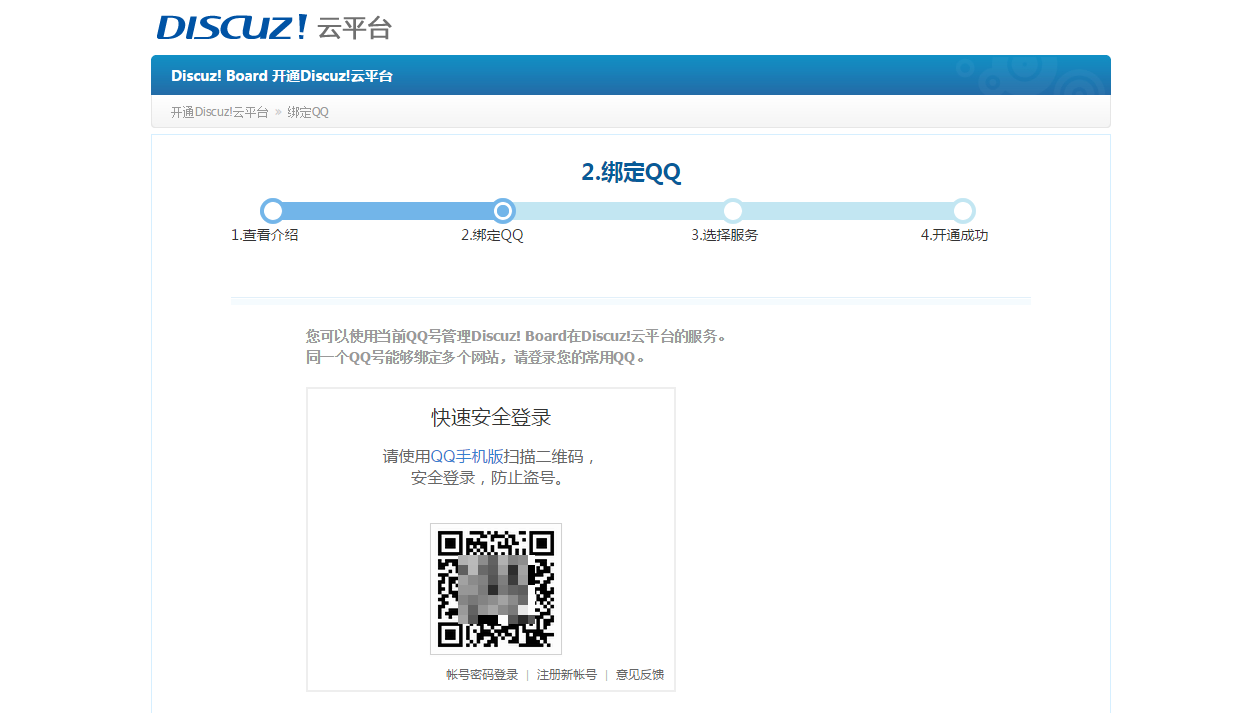This screenshot has width=1260, height=713.
Task: Click the Discuz! Board 开通Discuz!云平台 header title
Action: pos(282,76)
